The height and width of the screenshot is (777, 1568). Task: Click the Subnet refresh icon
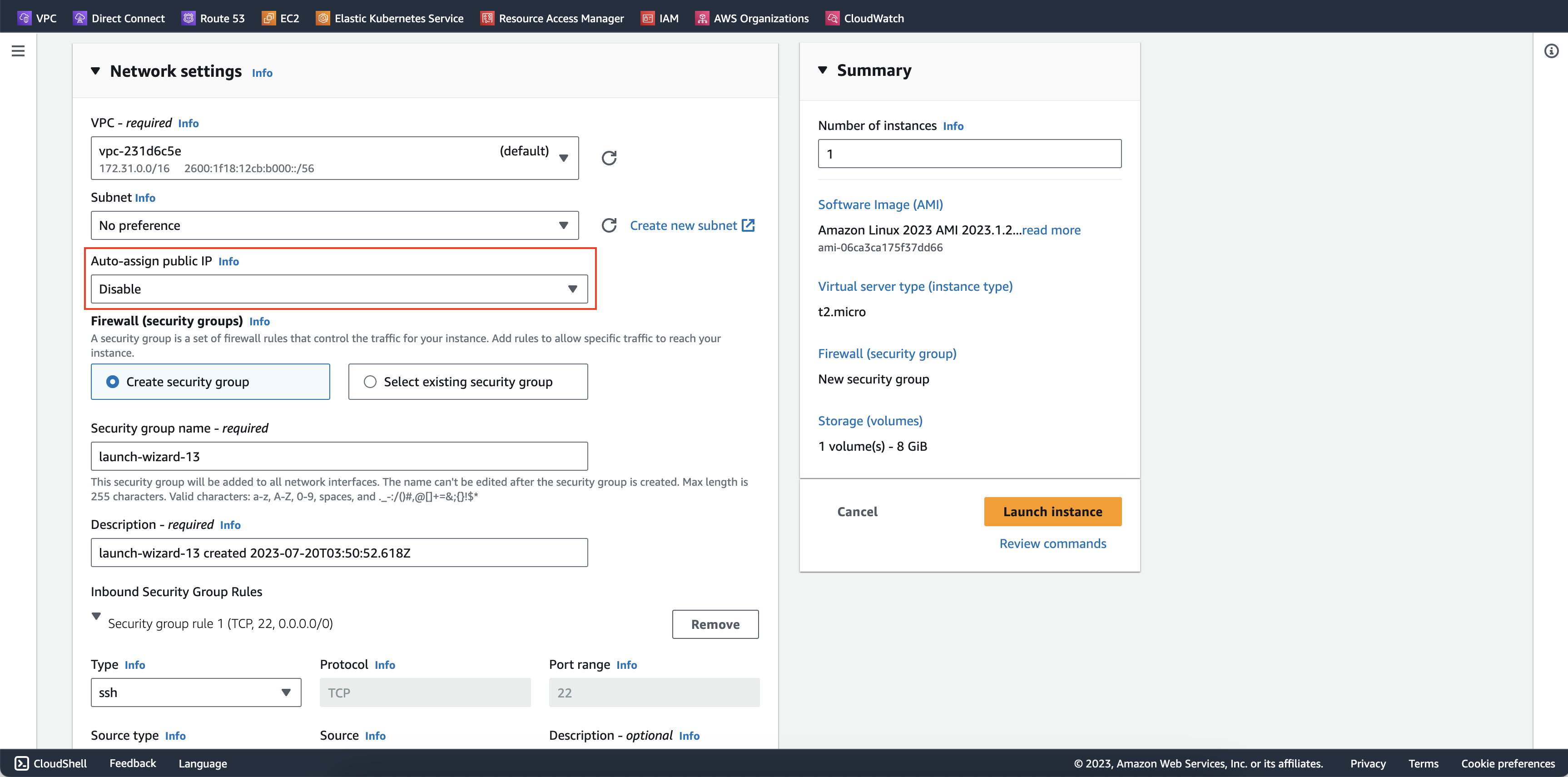tap(609, 225)
